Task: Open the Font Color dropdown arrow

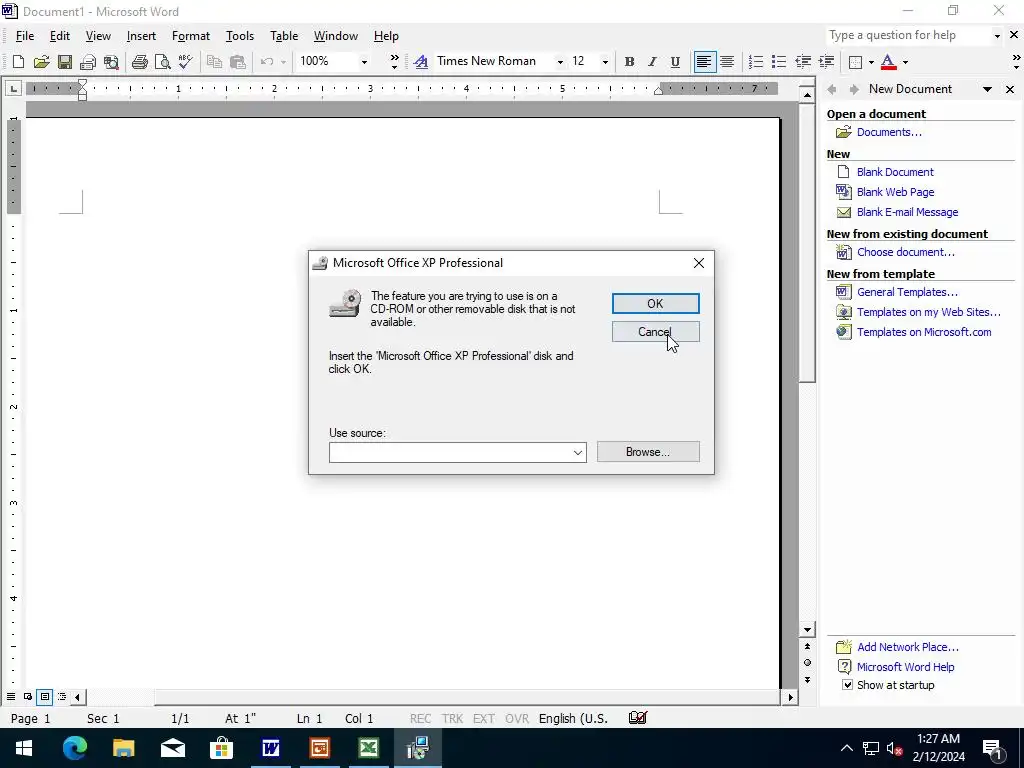Action: tap(905, 62)
